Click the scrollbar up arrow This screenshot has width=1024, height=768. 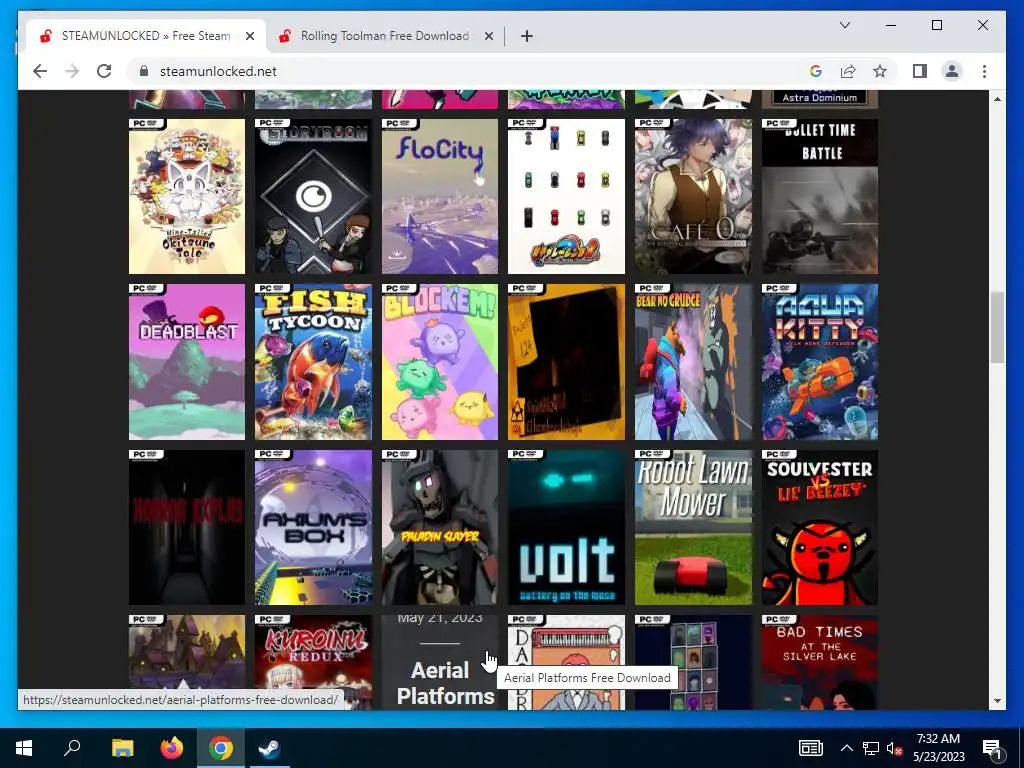[x=997, y=99]
